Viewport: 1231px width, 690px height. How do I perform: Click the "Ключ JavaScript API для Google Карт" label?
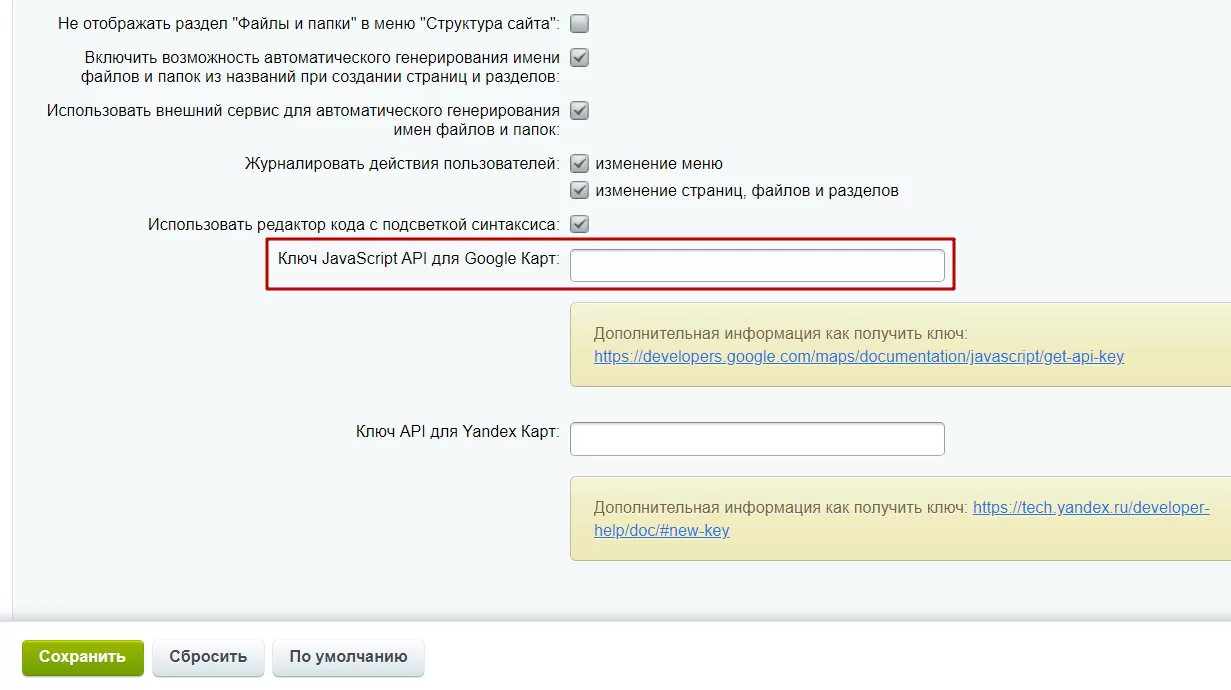[418, 257]
